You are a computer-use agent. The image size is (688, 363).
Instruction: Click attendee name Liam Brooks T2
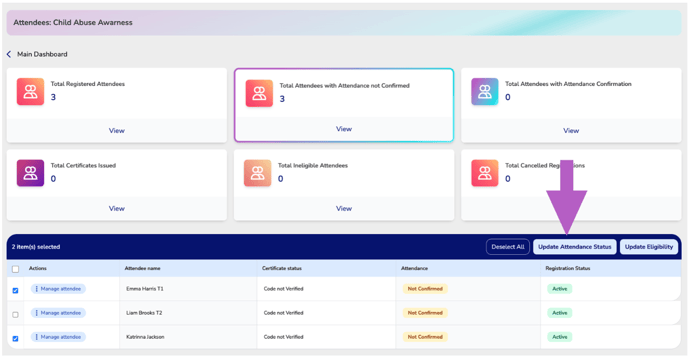coord(144,313)
